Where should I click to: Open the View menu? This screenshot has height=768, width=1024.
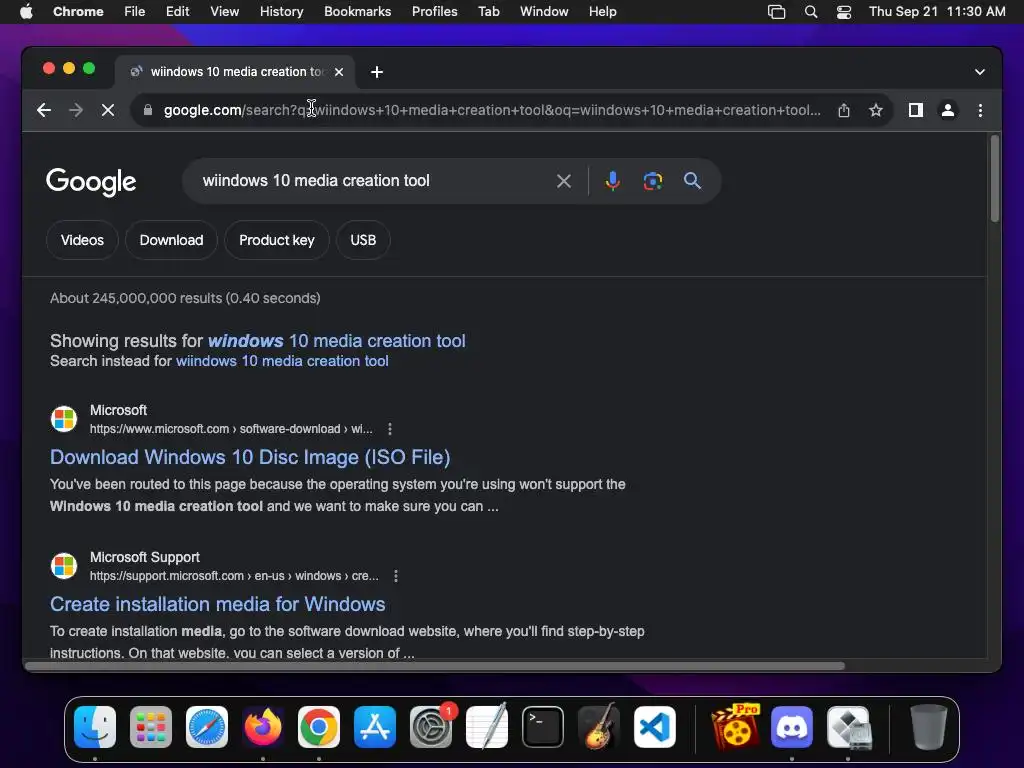(225, 12)
